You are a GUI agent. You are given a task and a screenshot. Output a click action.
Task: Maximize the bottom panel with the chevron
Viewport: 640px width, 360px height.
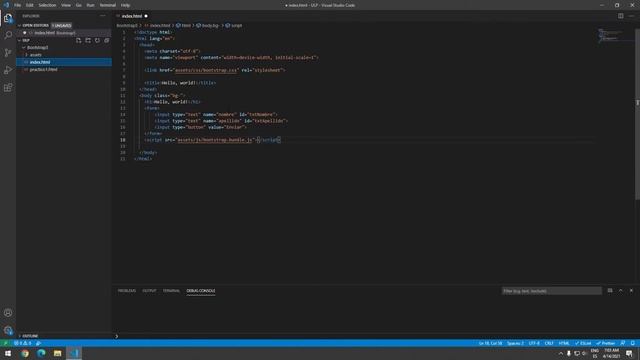coord(620,291)
